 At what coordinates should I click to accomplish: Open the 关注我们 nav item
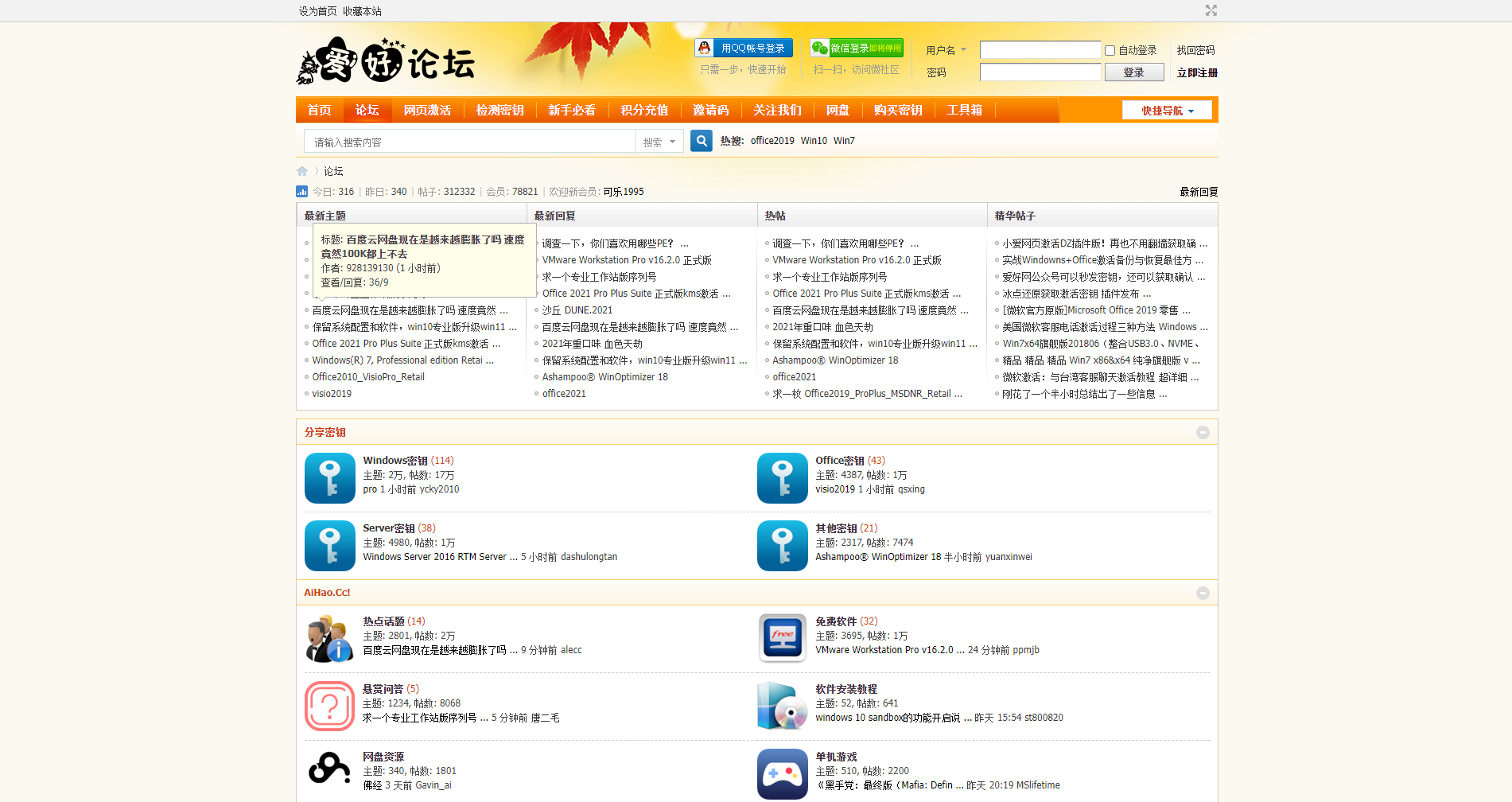point(777,110)
